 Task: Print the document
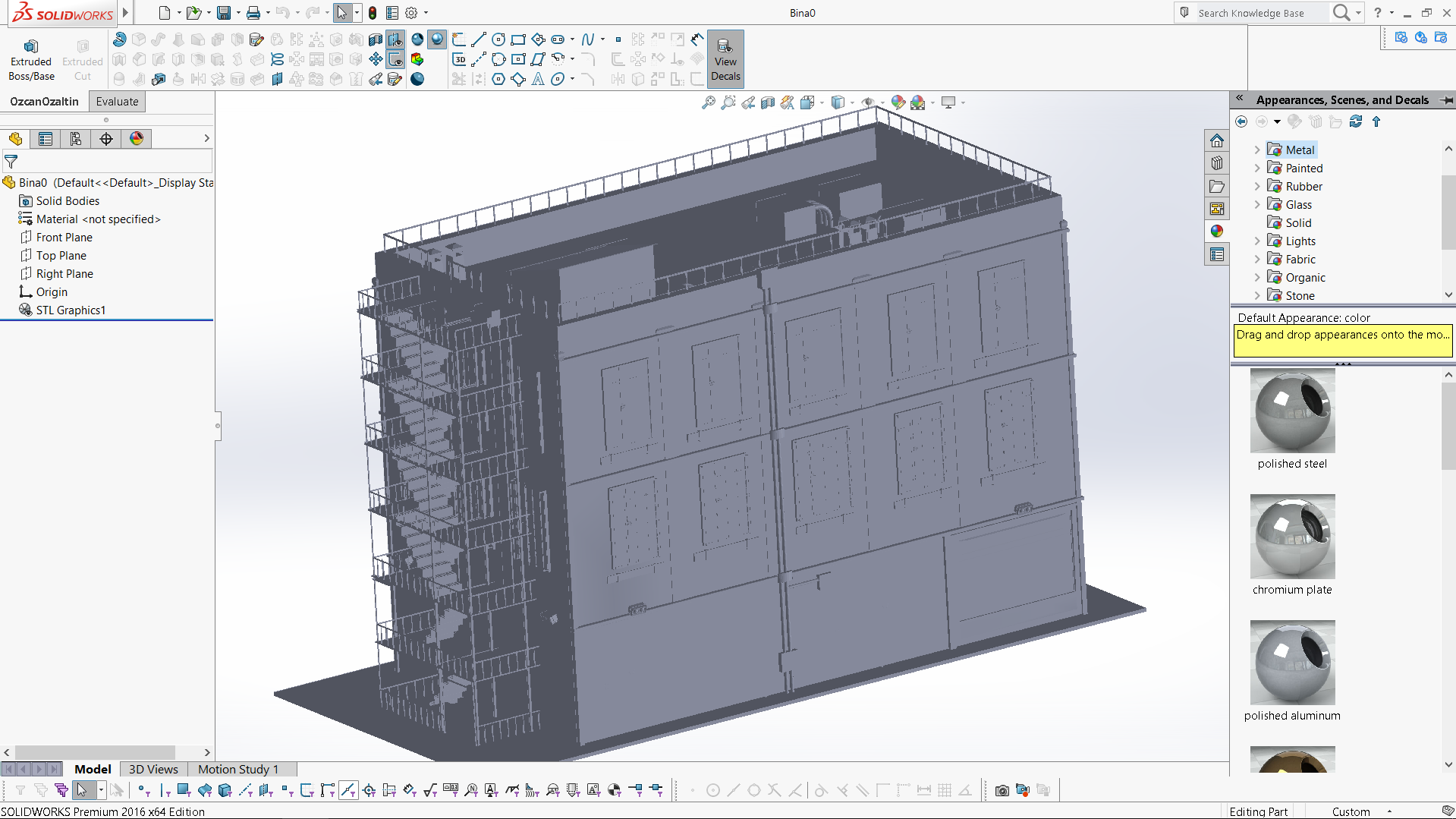click(x=253, y=13)
